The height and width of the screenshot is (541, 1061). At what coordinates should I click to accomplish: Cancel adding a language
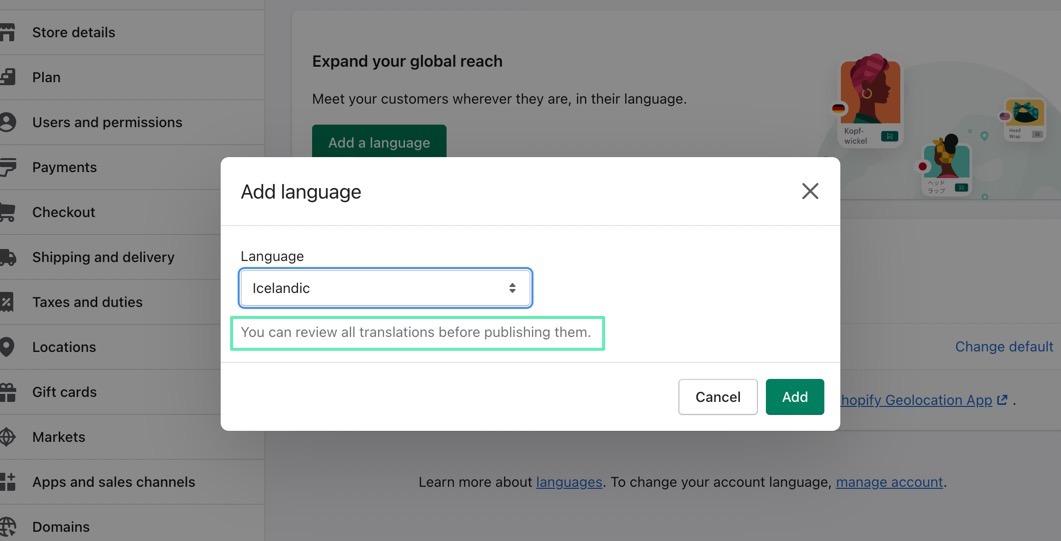717,397
